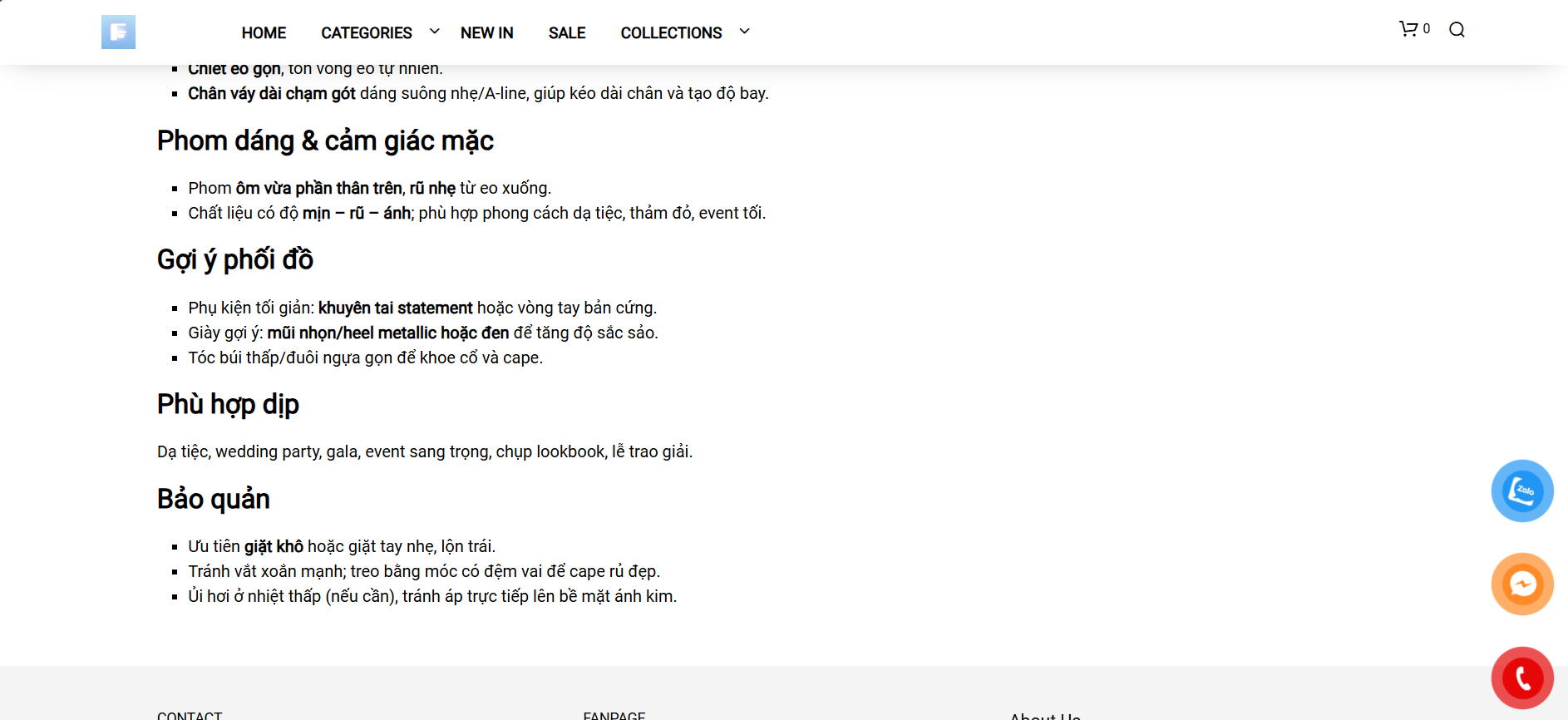Start a Zalo chat
The image size is (1568, 720).
coord(1521,491)
